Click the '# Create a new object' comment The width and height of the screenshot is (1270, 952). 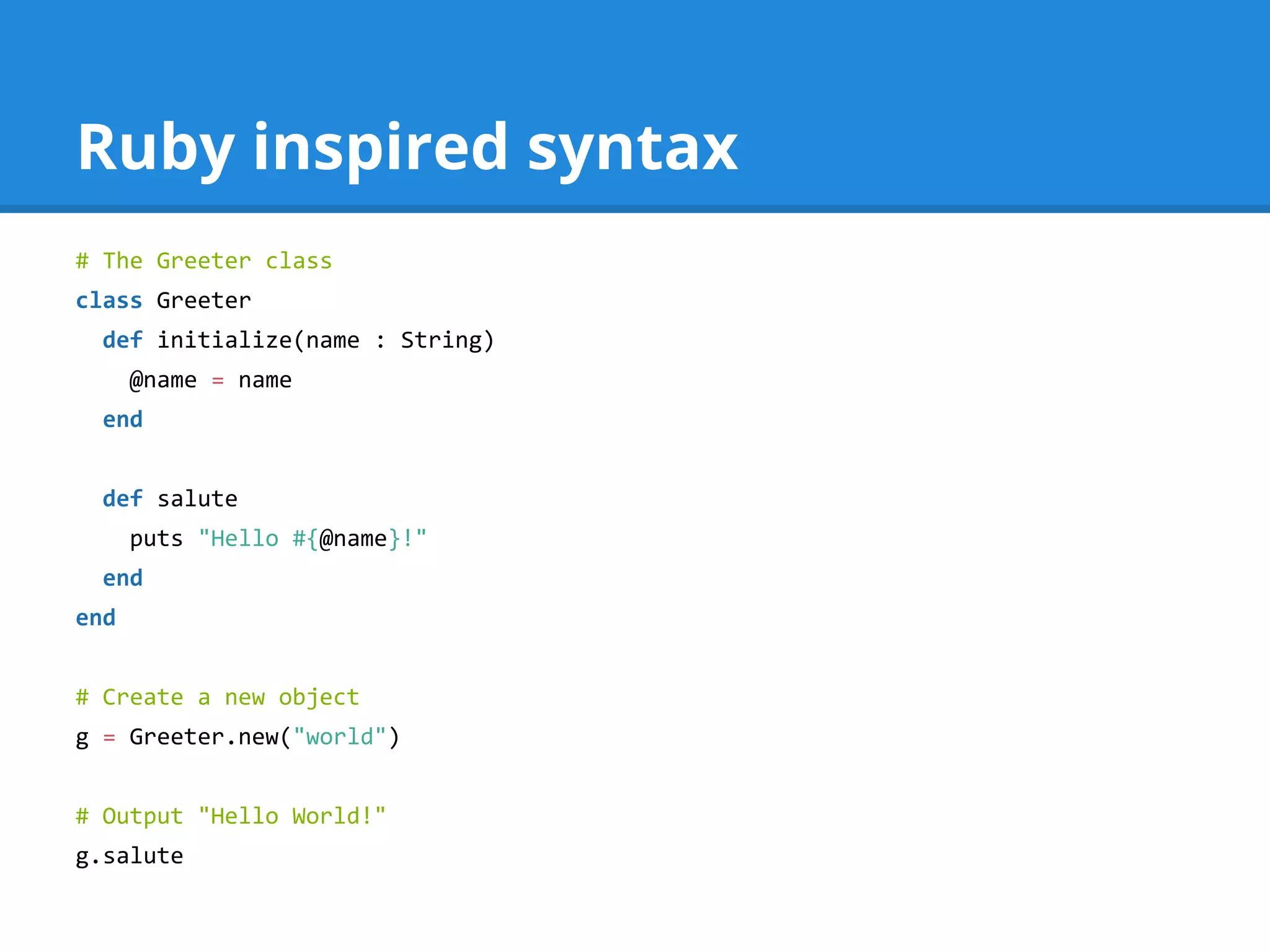tap(217, 697)
